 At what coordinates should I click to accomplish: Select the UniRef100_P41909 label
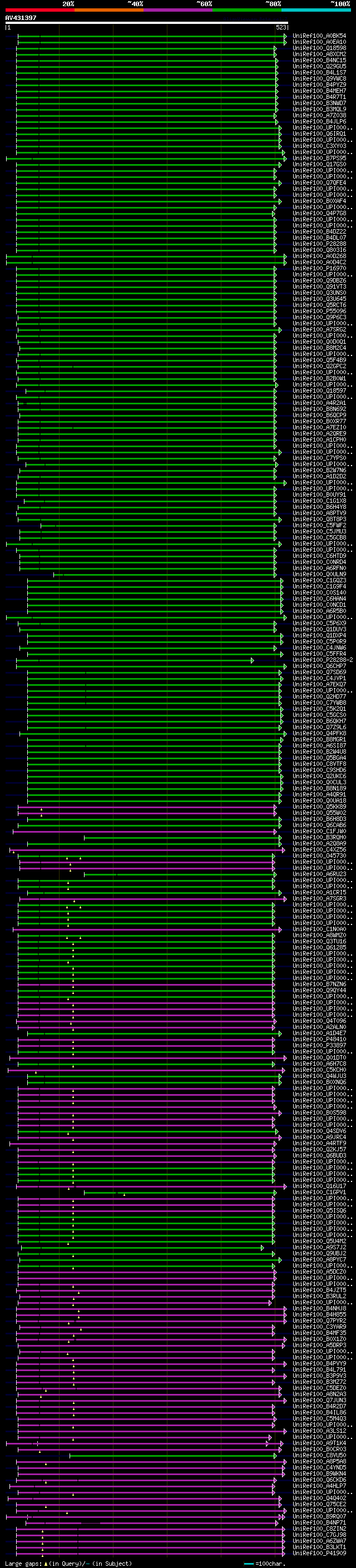coord(319,1554)
